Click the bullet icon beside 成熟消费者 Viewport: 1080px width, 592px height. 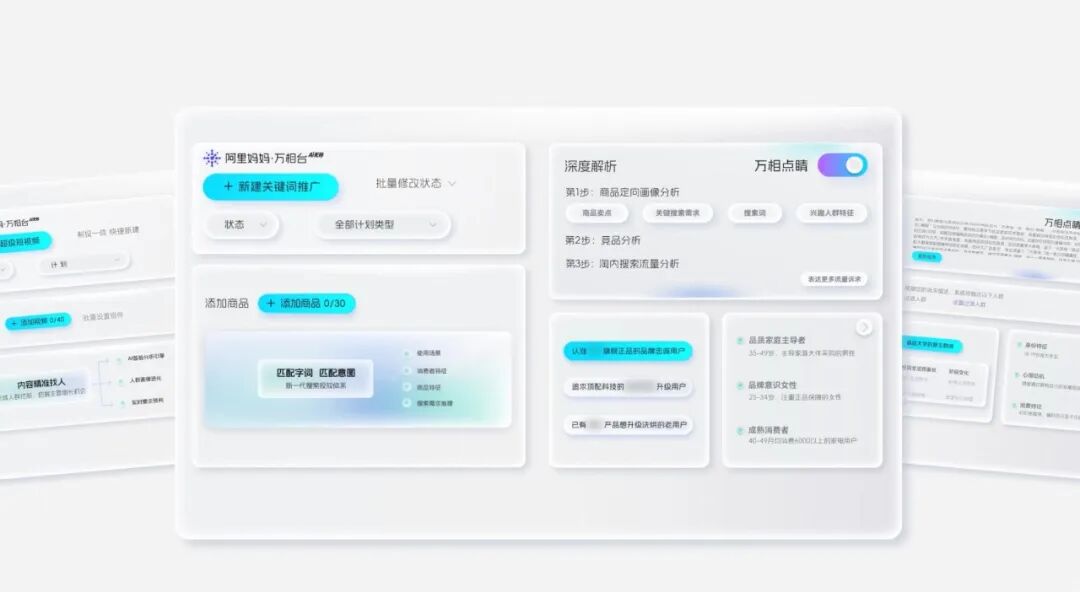point(740,430)
